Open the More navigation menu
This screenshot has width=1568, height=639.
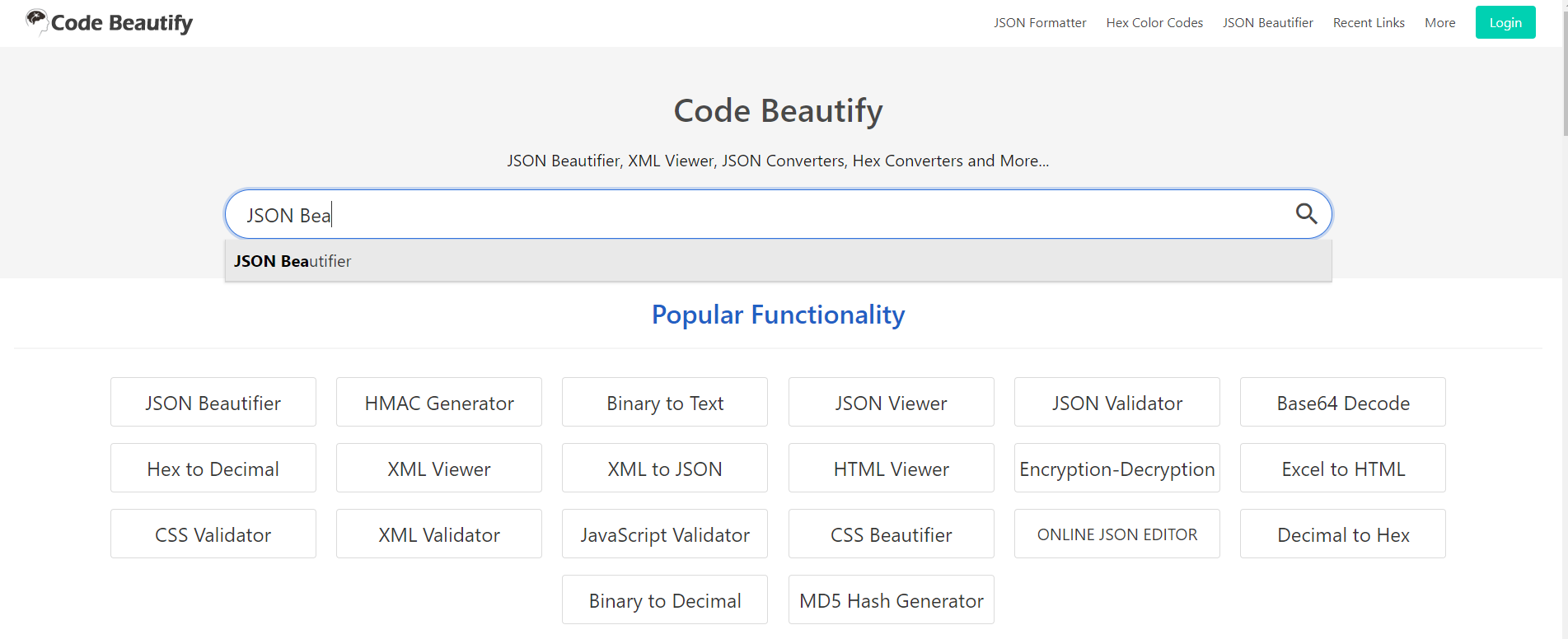pos(1439,23)
